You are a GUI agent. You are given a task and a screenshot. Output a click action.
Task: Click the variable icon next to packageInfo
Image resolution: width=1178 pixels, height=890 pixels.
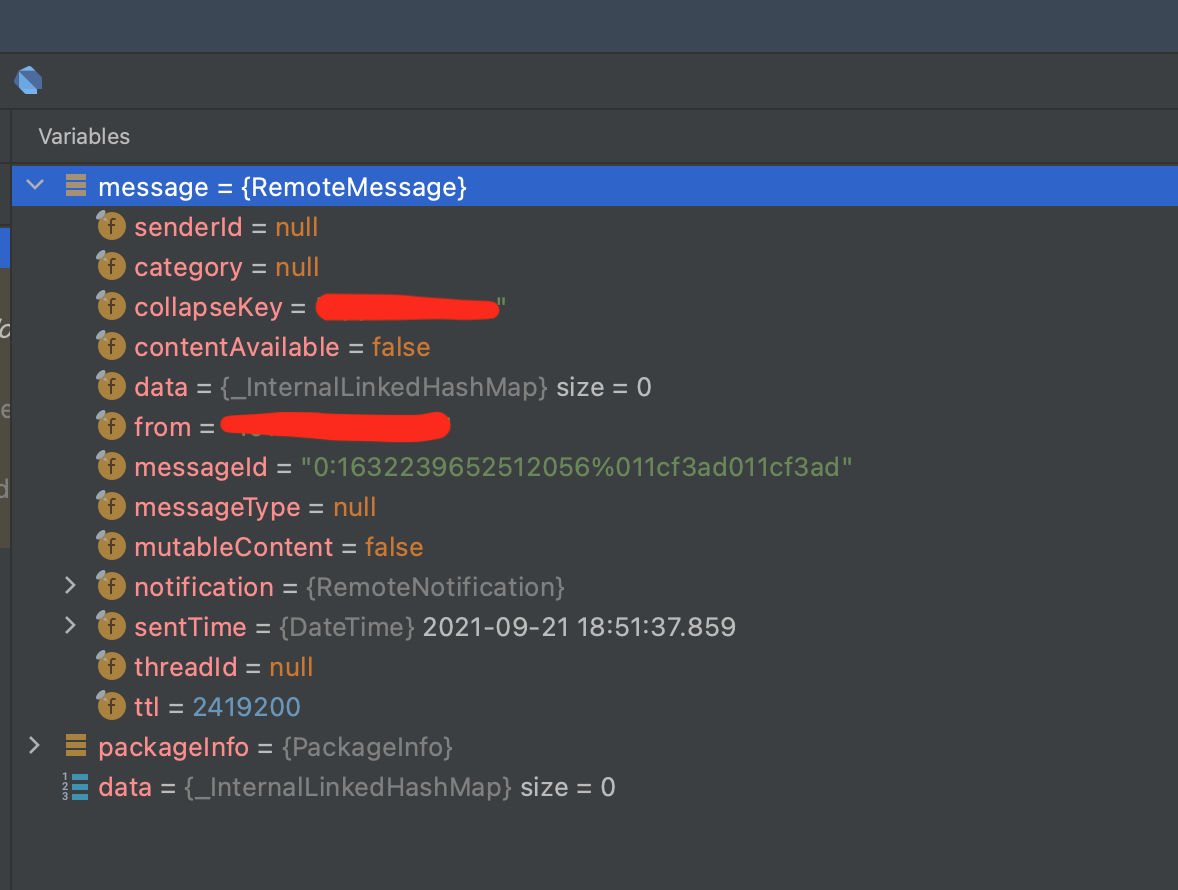[x=76, y=746]
